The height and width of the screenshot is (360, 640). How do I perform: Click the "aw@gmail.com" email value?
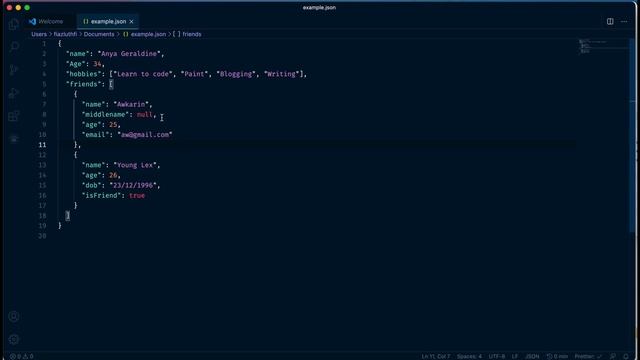(145, 135)
